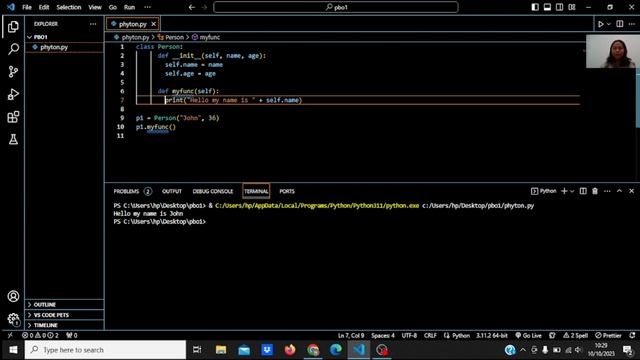
Task: Show more menu items ellipsis
Action: click(x=147, y=7)
